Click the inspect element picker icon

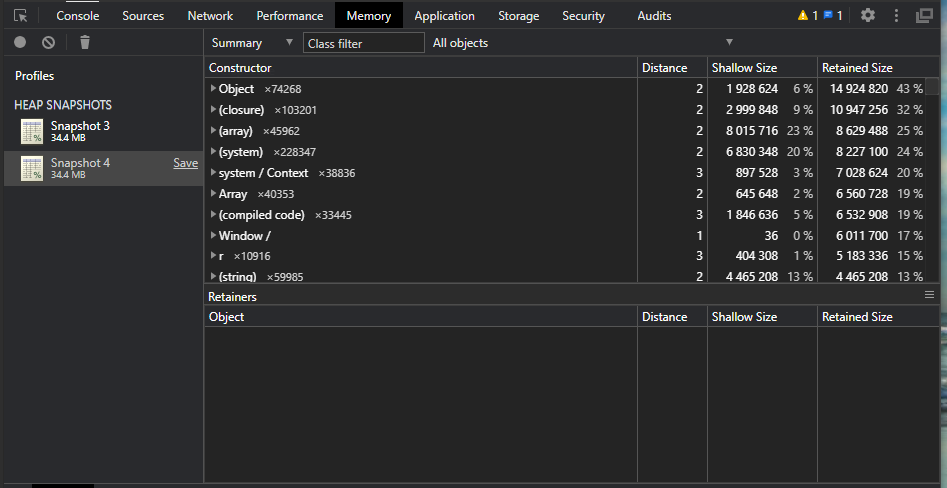coord(20,16)
